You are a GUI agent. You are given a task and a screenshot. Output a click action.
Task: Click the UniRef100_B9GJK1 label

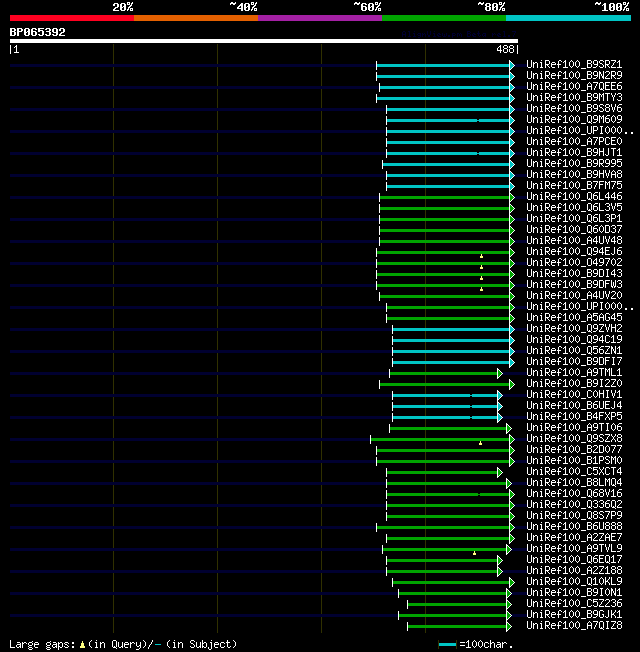(x=574, y=615)
